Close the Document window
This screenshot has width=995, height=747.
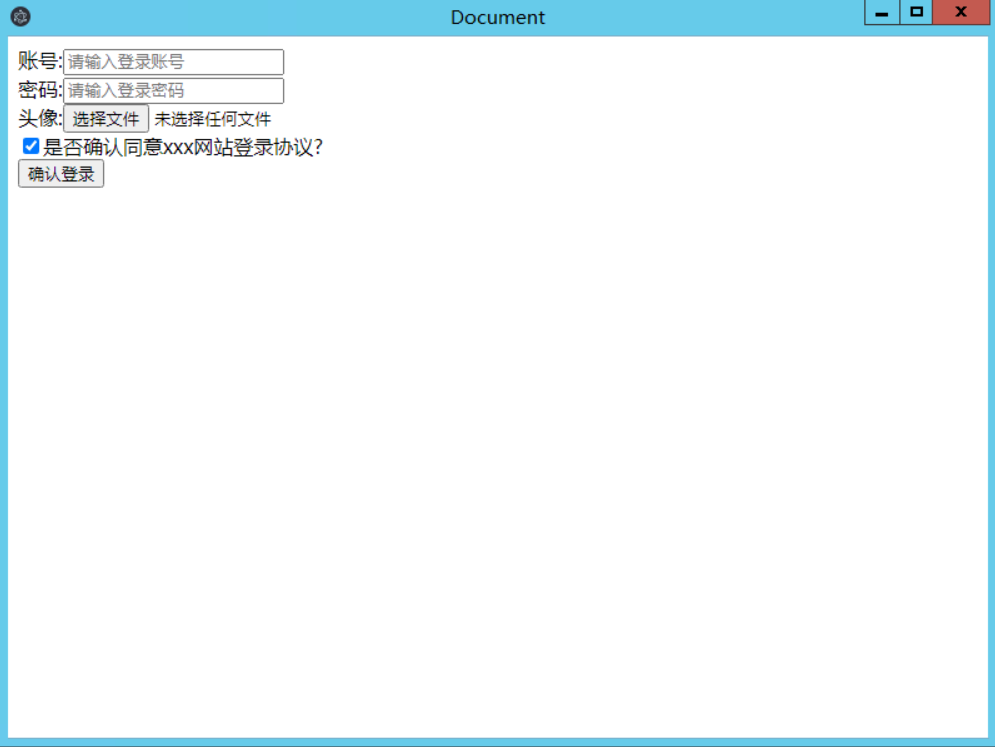[x=961, y=12]
